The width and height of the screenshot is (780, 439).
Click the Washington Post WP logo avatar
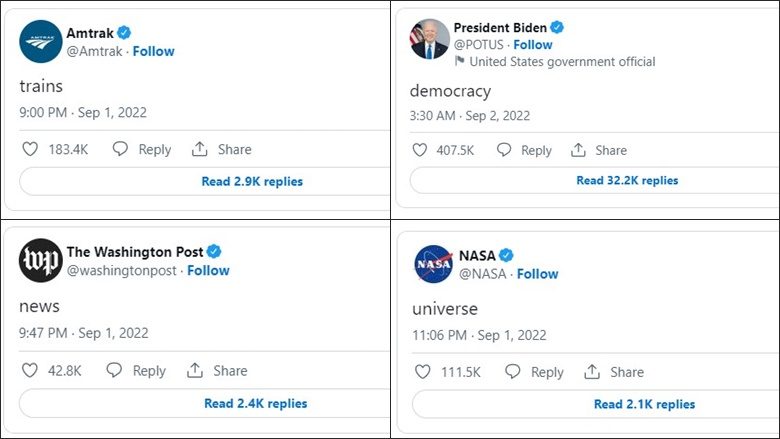[x=41, y=261]
